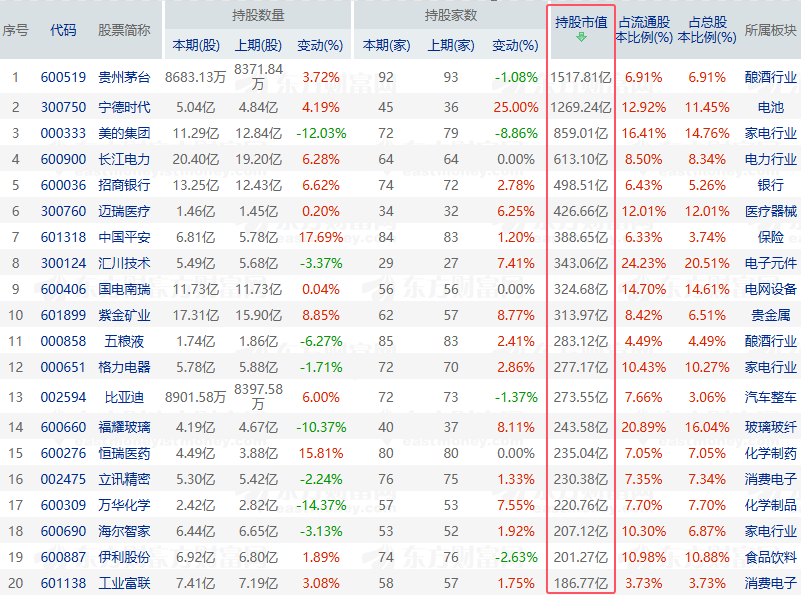801x596 pixels.
Task: Select 8683.13万 holdings cell for 贵州茅台
Action: pos(196,78)
